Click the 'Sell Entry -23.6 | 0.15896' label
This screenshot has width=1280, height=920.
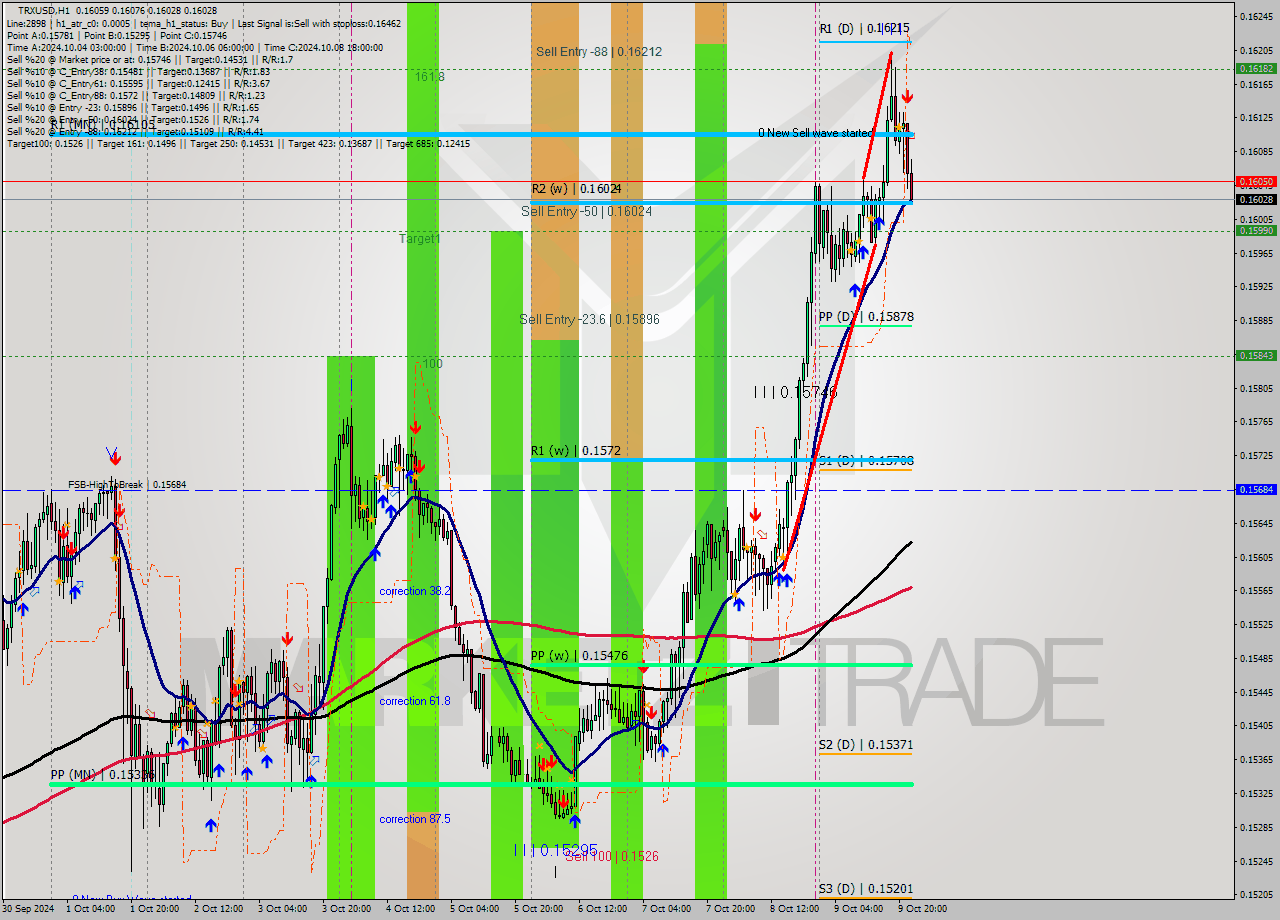(589, 319)
